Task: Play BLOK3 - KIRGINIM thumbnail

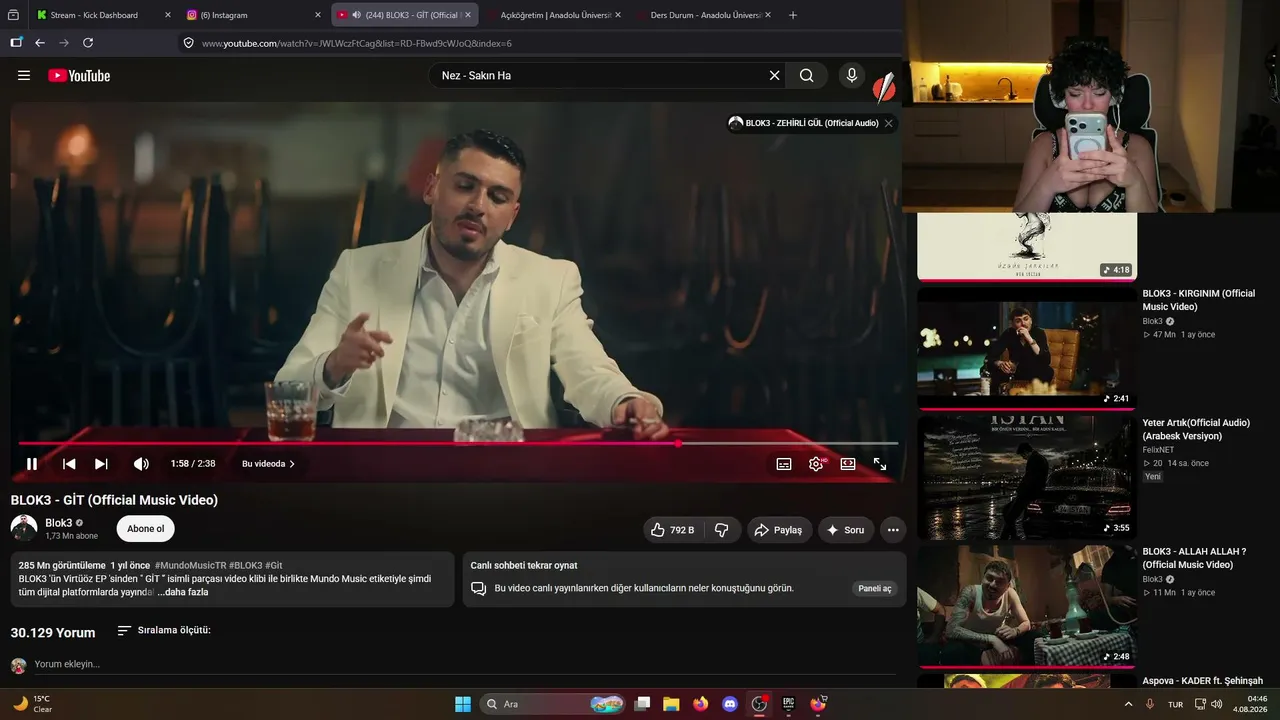Action: tap(1027, 348)
